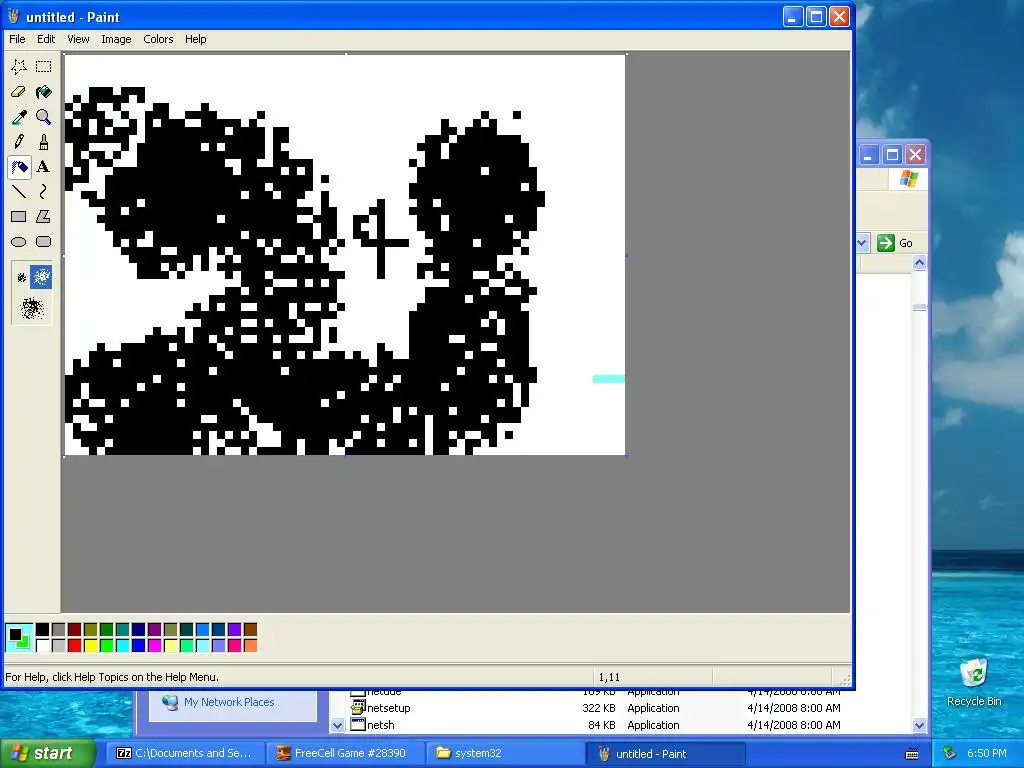Image resolution: width=1024 pixels, height=768 pixels.
Task: Click the Airbrush spray can tool
Action: [x=19, y=167]
